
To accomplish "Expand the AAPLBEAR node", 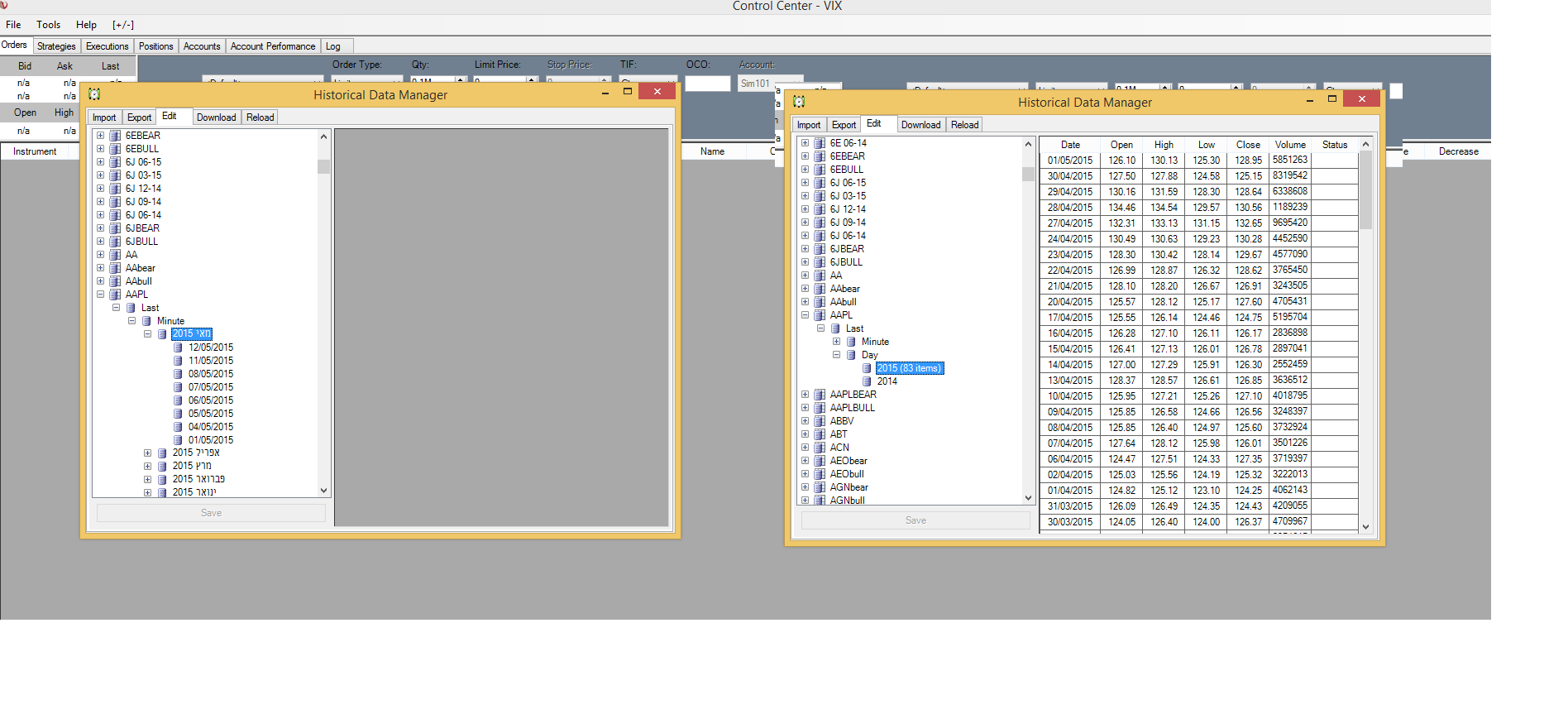I will 805,395.
